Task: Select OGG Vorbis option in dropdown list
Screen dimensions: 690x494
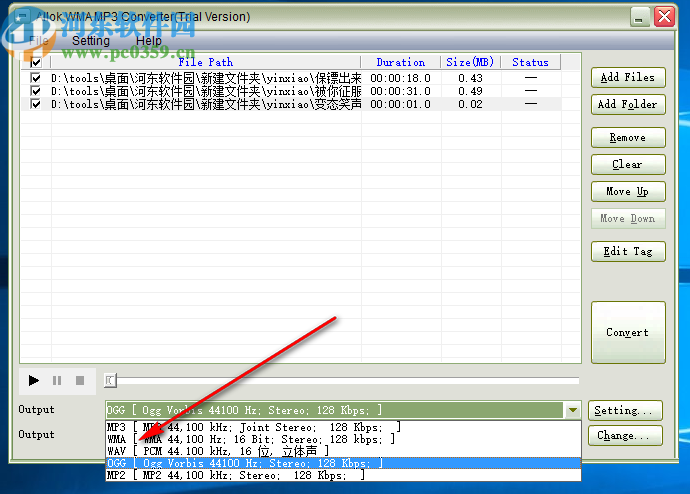Action: [x=343, y=463]
